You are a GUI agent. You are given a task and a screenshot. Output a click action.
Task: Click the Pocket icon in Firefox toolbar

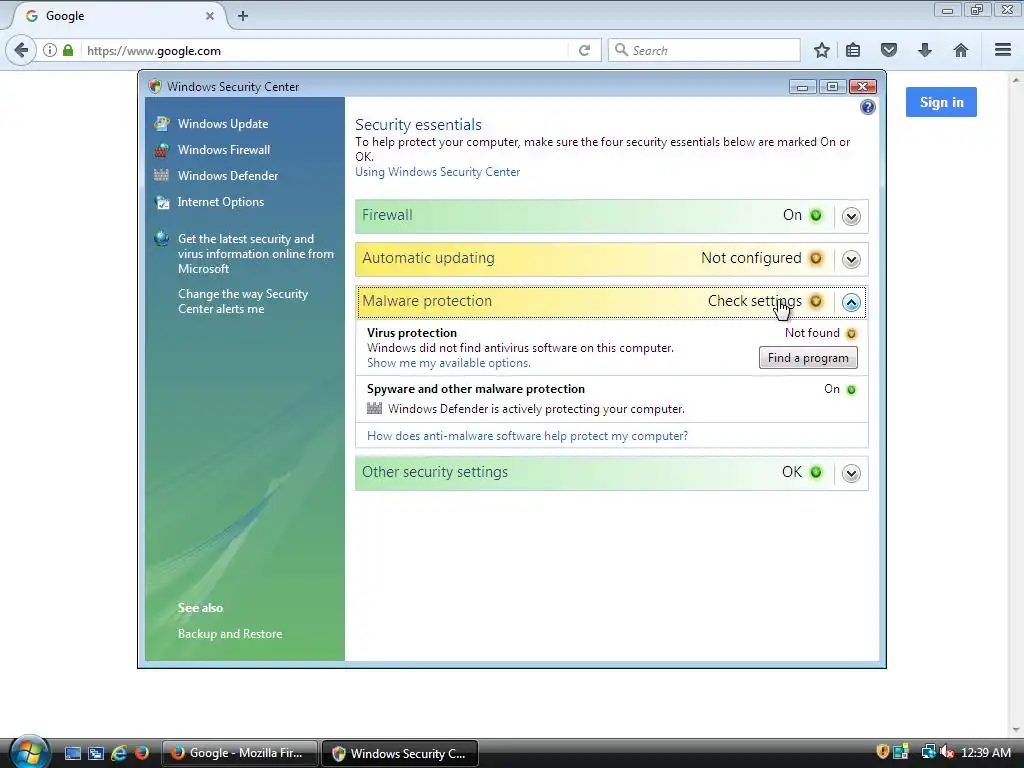pyautogui.click(x=889, y=50)
